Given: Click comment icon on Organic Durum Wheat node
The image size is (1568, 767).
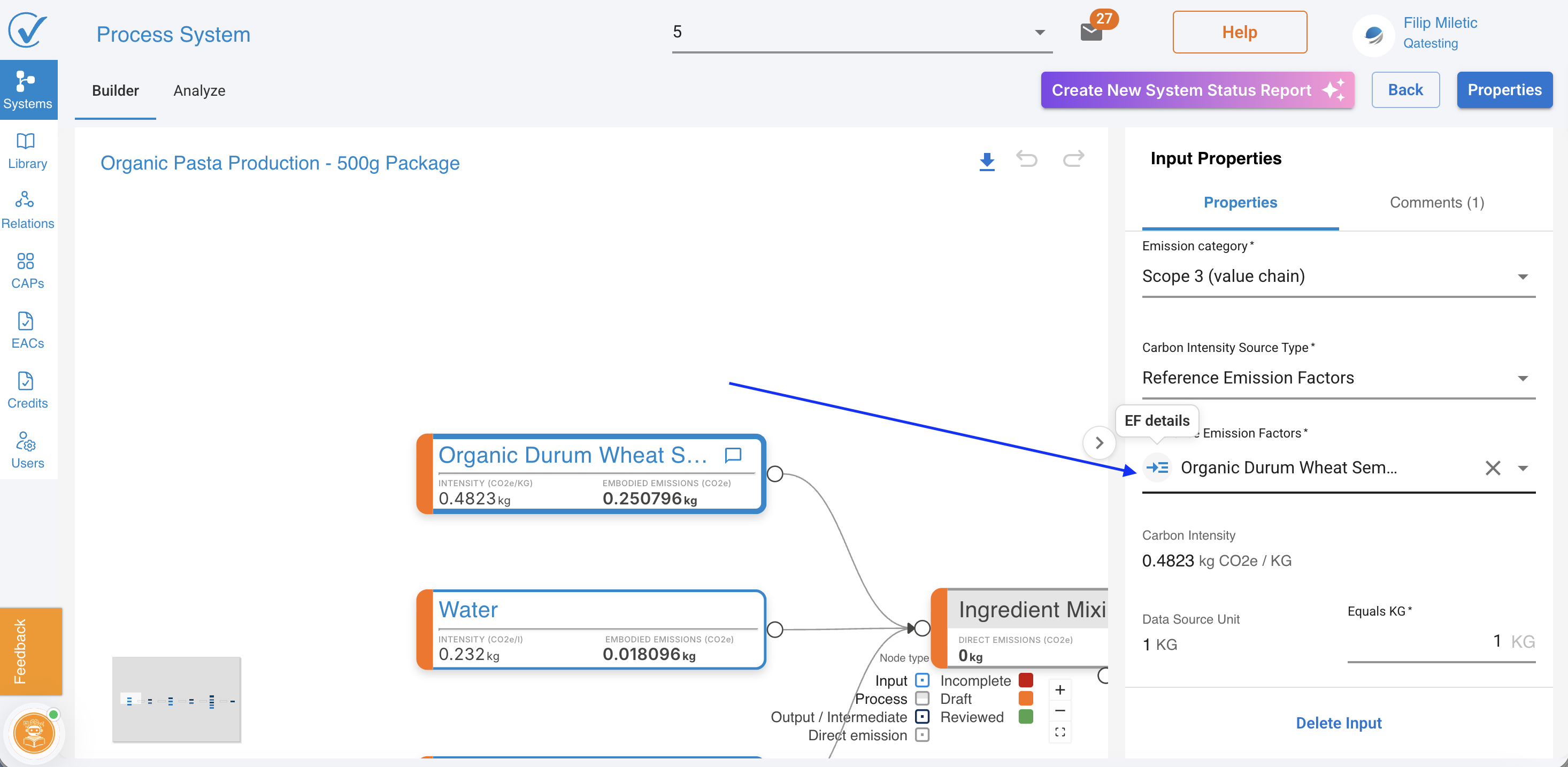Looking at the screenshot, I should (x=734, y=455).
